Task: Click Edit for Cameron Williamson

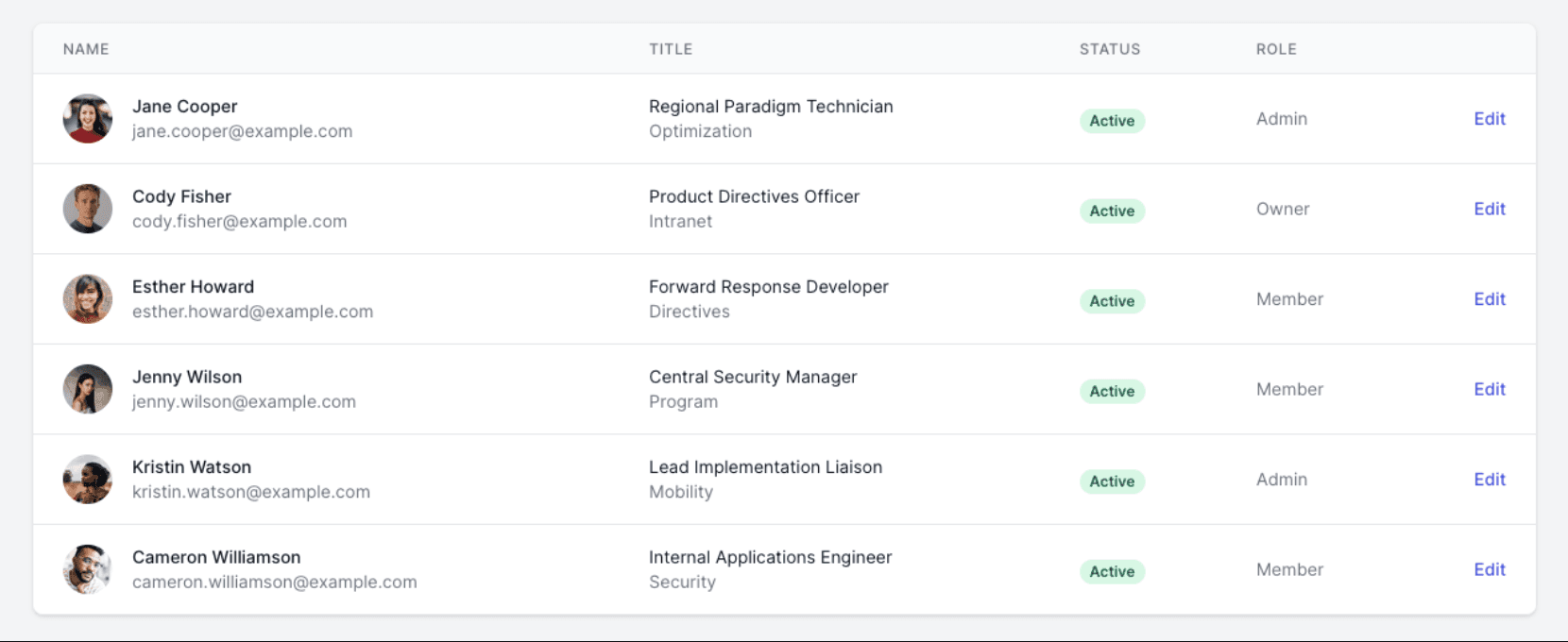Action: (x=1489, y=569)
